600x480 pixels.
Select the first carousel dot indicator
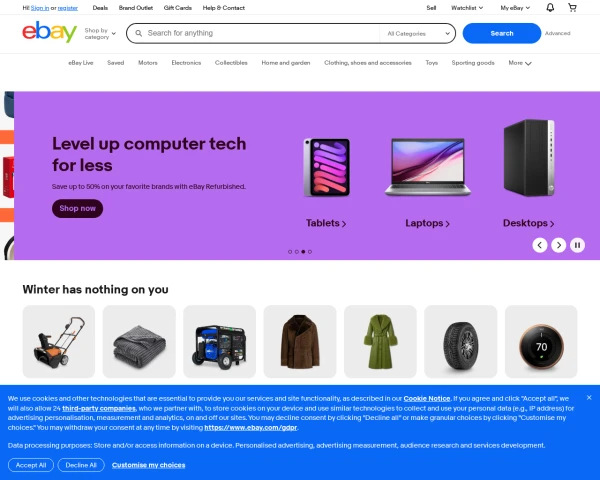tap(290, 252)
